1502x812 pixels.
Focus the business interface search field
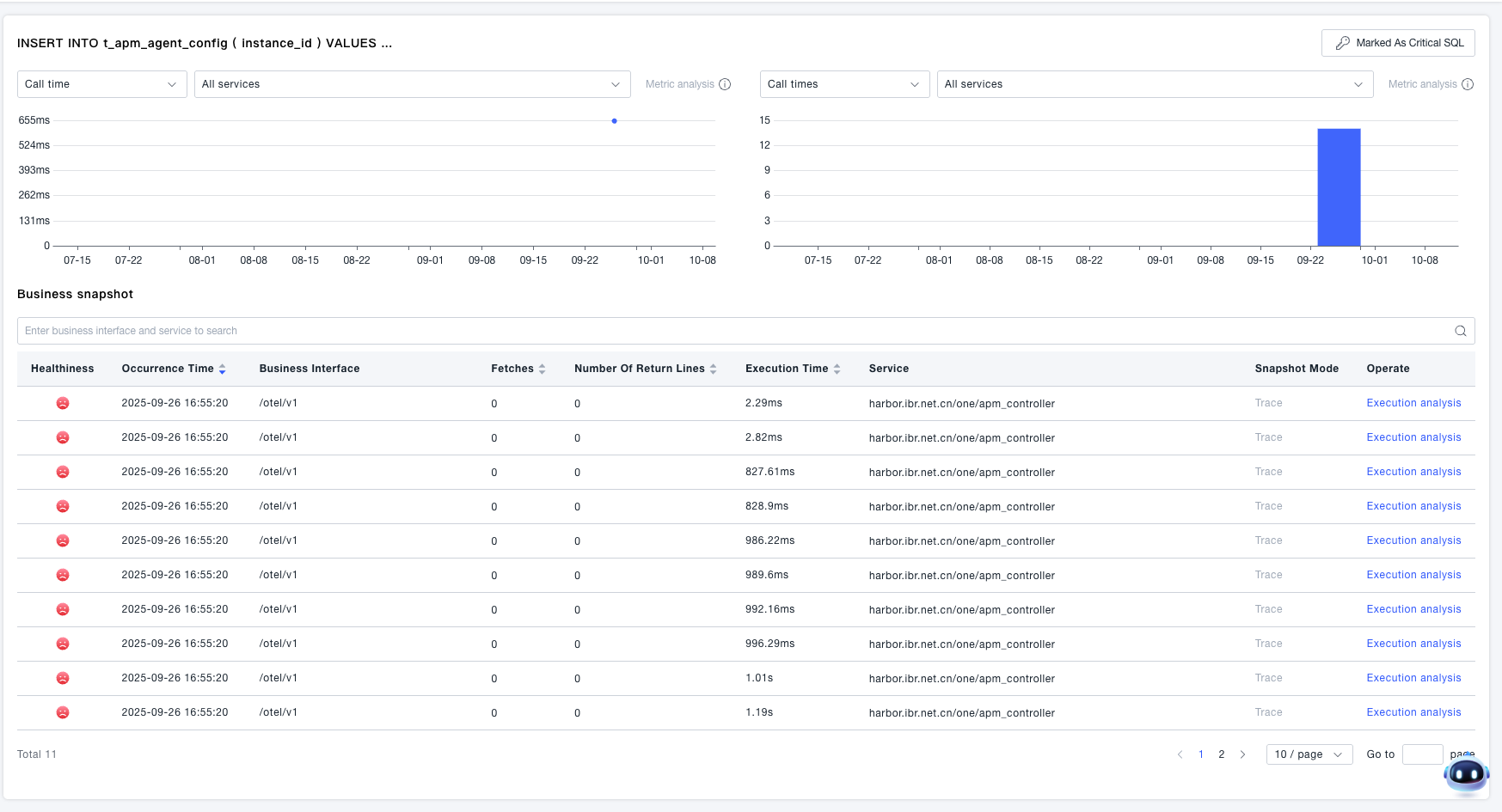731,331
